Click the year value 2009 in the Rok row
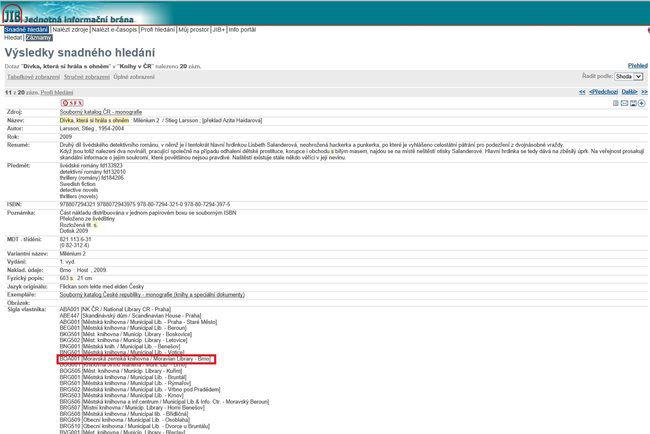This screenshot has width=650, height=434. coord(66,137)
